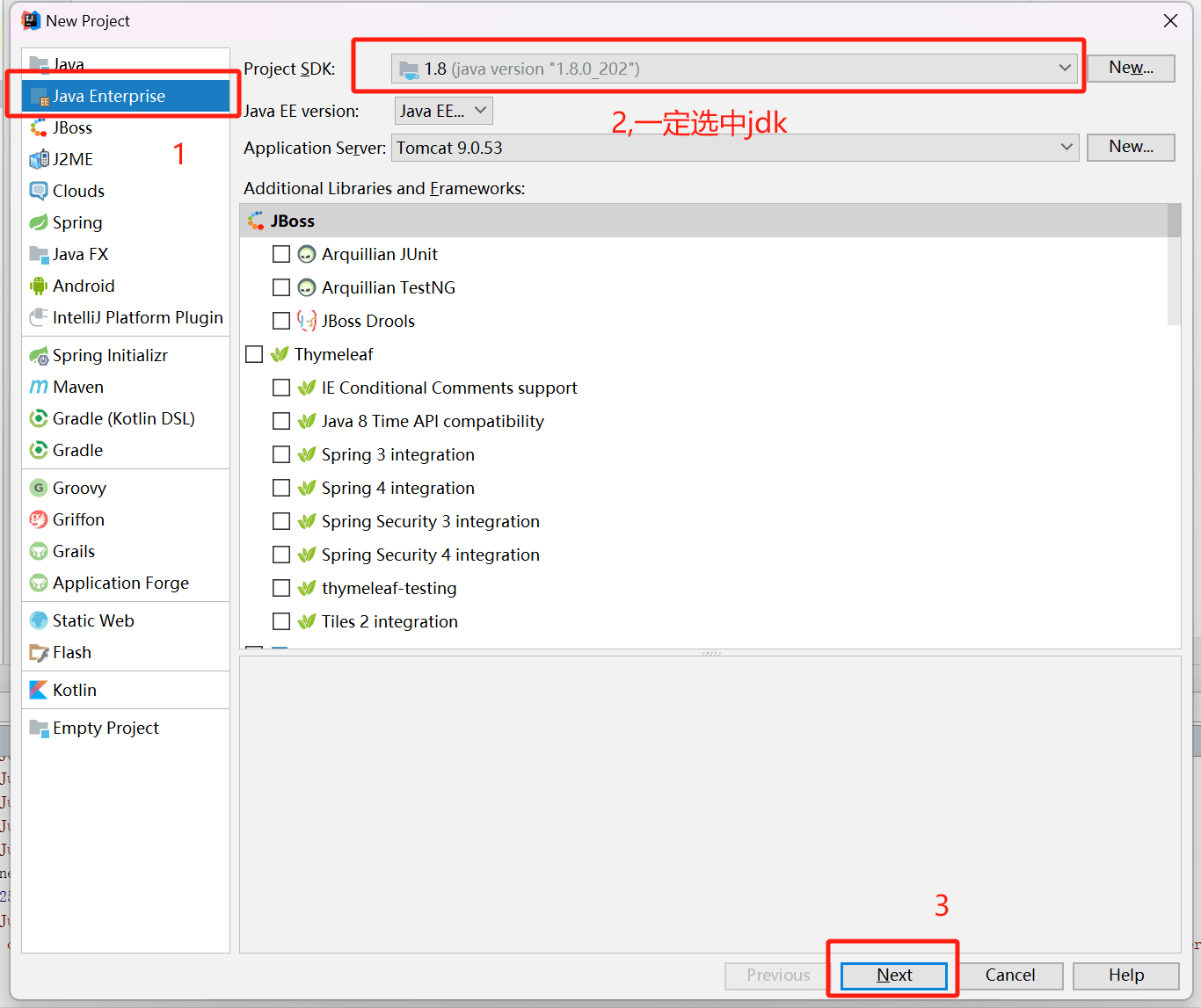Click the frameworks list vertical scrollbar
Screen dimensions: 1201x1008
[x=1174, y=264]
